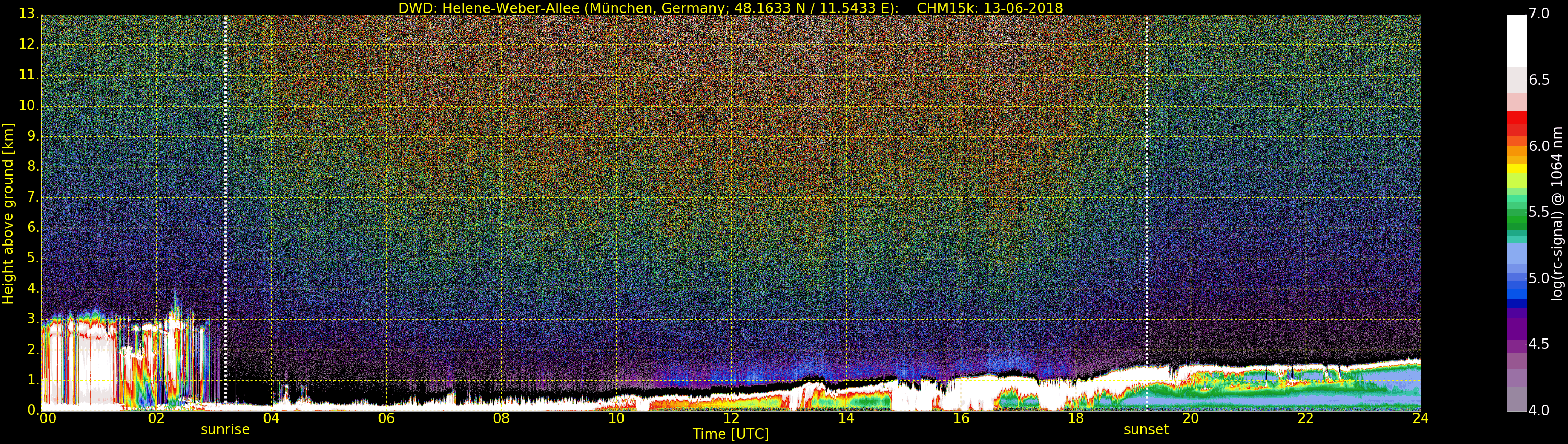Click the height axis tick '8.'
This screenshot has width=1568, height=444.
tap(33, 167)
